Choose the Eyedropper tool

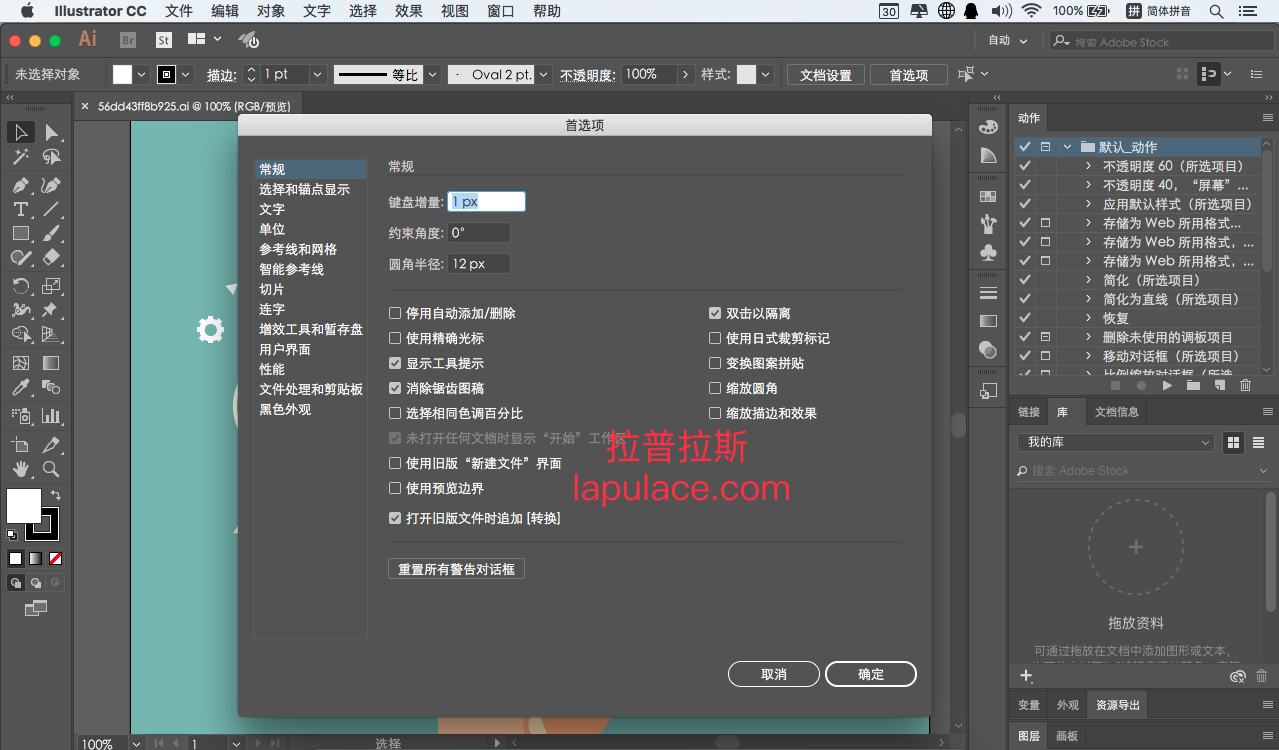[21, 387]
